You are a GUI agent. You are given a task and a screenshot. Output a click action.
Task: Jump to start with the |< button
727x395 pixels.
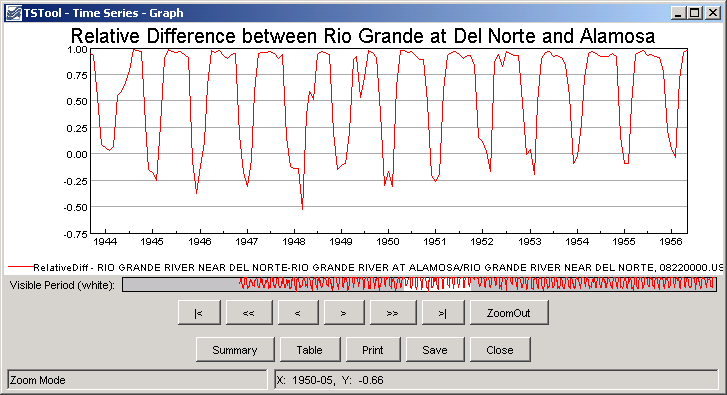(x=199, y=313)
